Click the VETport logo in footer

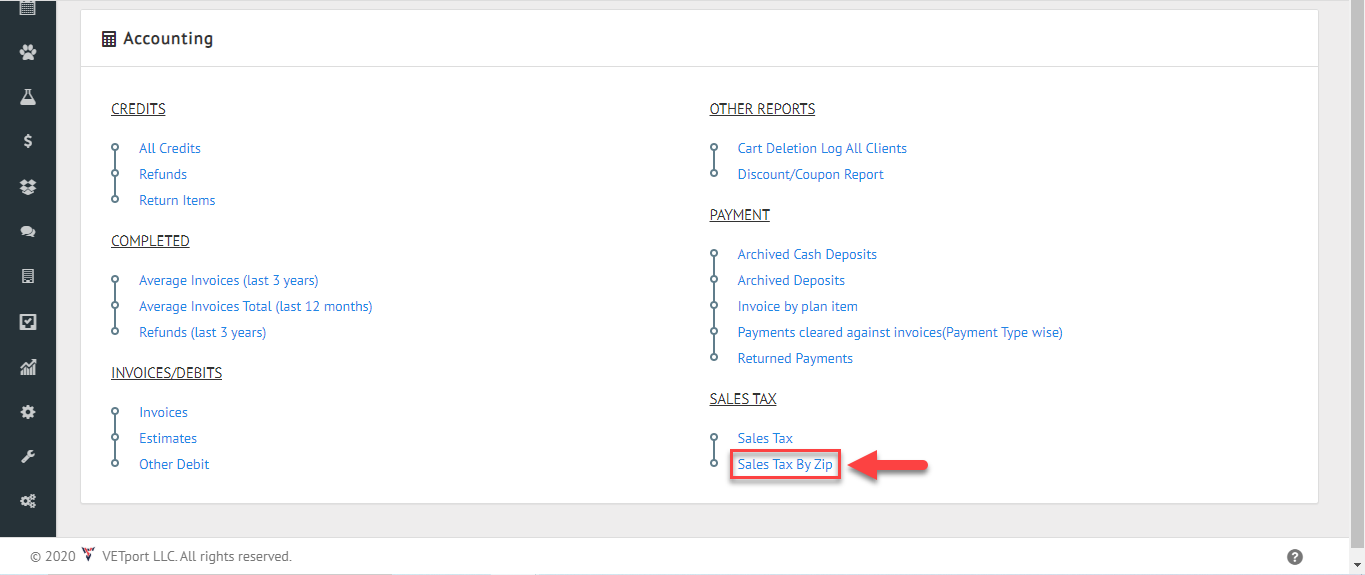[88, 555]
